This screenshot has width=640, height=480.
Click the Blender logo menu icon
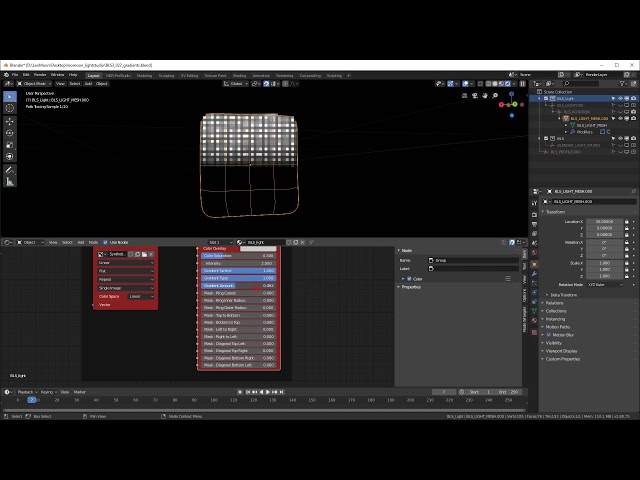coord(6,75)
